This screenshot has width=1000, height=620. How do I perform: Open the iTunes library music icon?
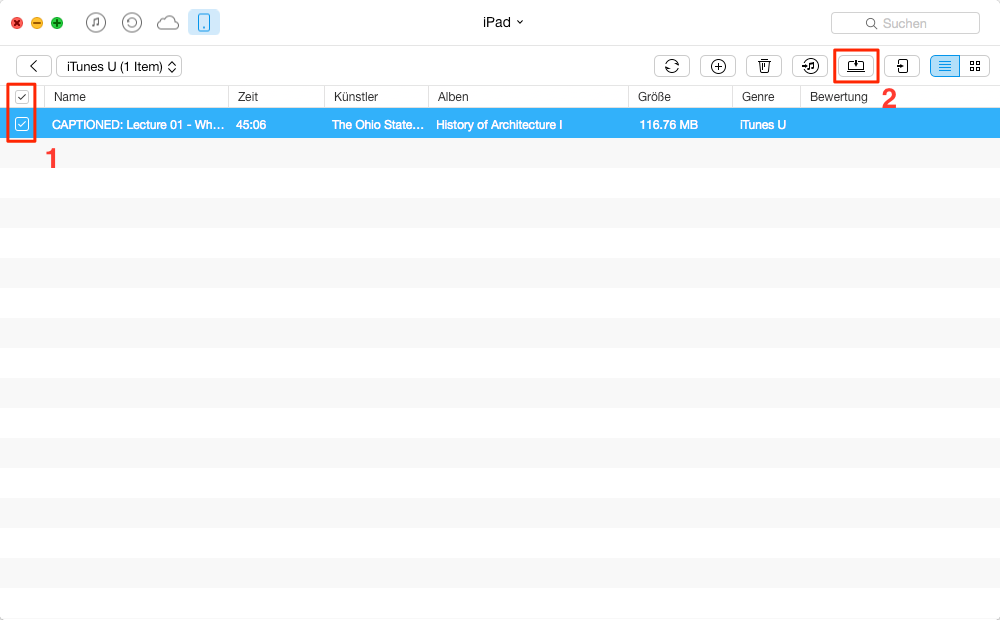[96, 23]
